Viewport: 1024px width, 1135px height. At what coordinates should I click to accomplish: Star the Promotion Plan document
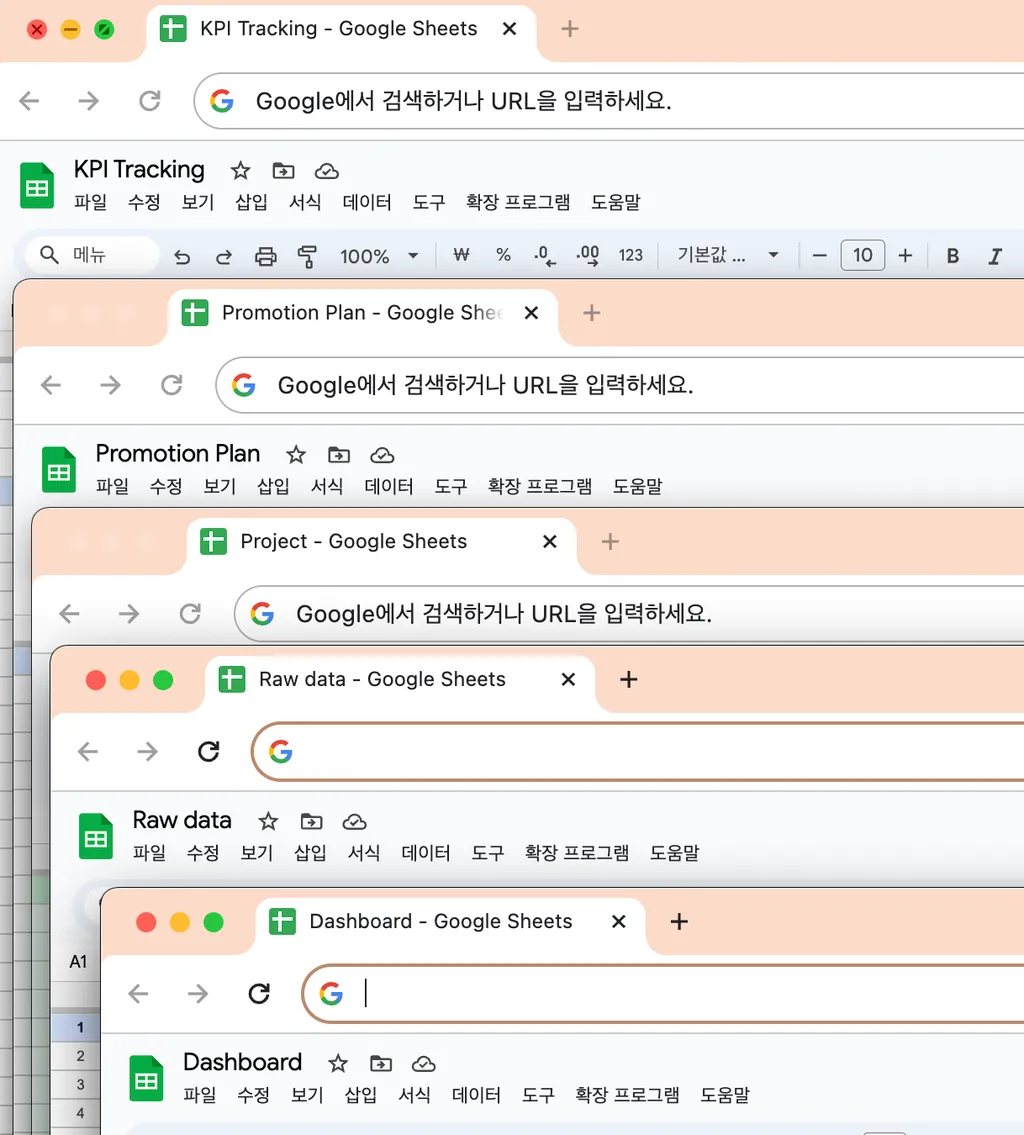295,455
